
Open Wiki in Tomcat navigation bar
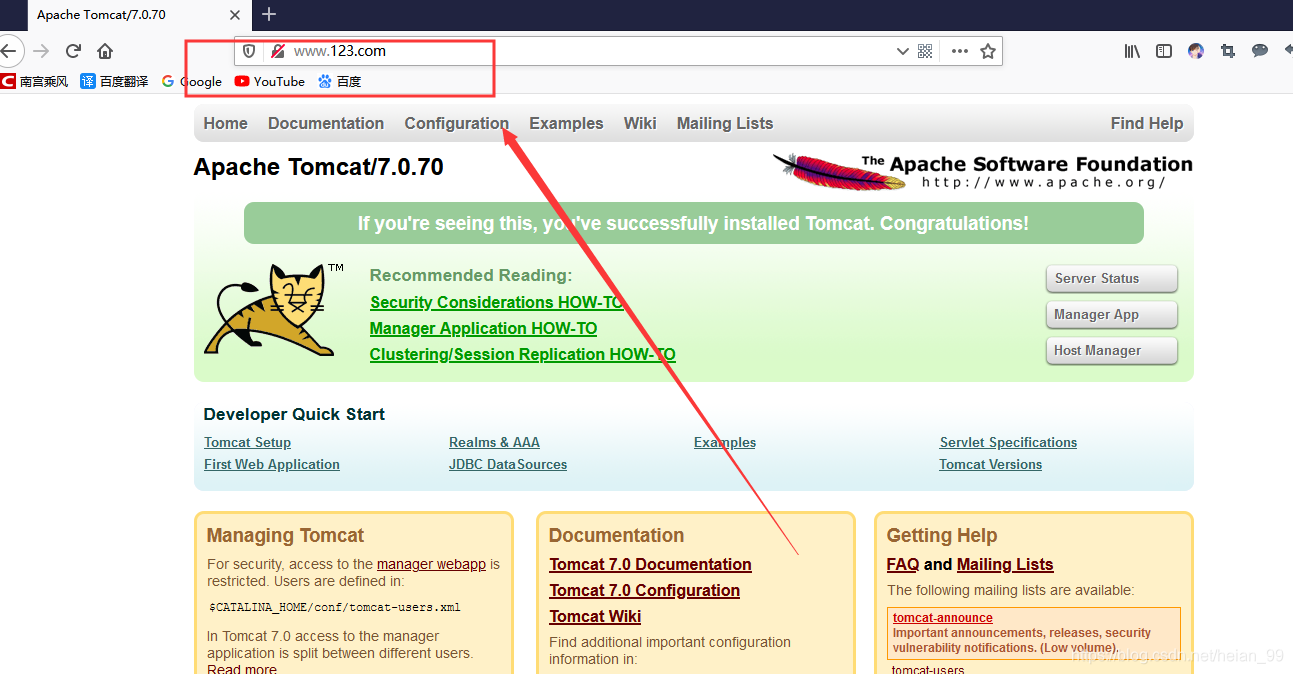click(640, 123)
